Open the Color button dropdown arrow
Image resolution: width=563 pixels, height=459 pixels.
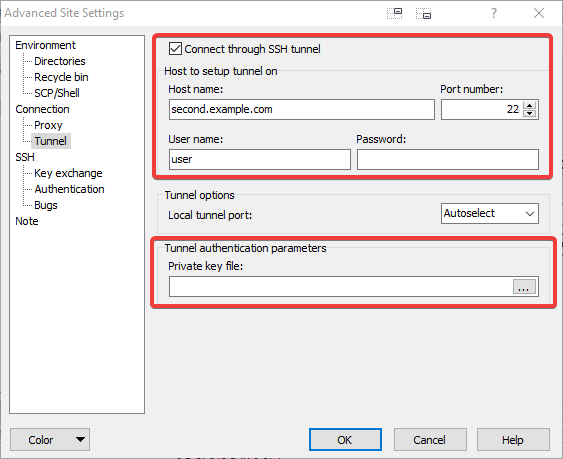point(80,439)
